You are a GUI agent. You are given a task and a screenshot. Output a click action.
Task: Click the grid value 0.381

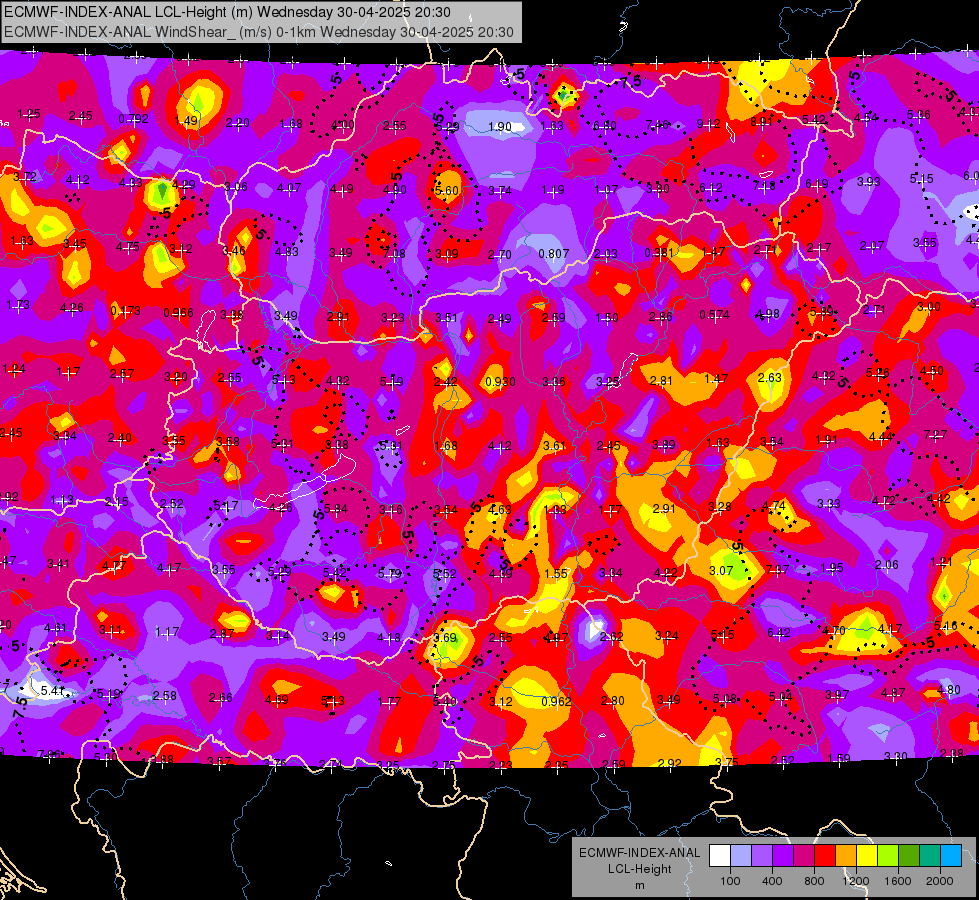coord(659,253)
